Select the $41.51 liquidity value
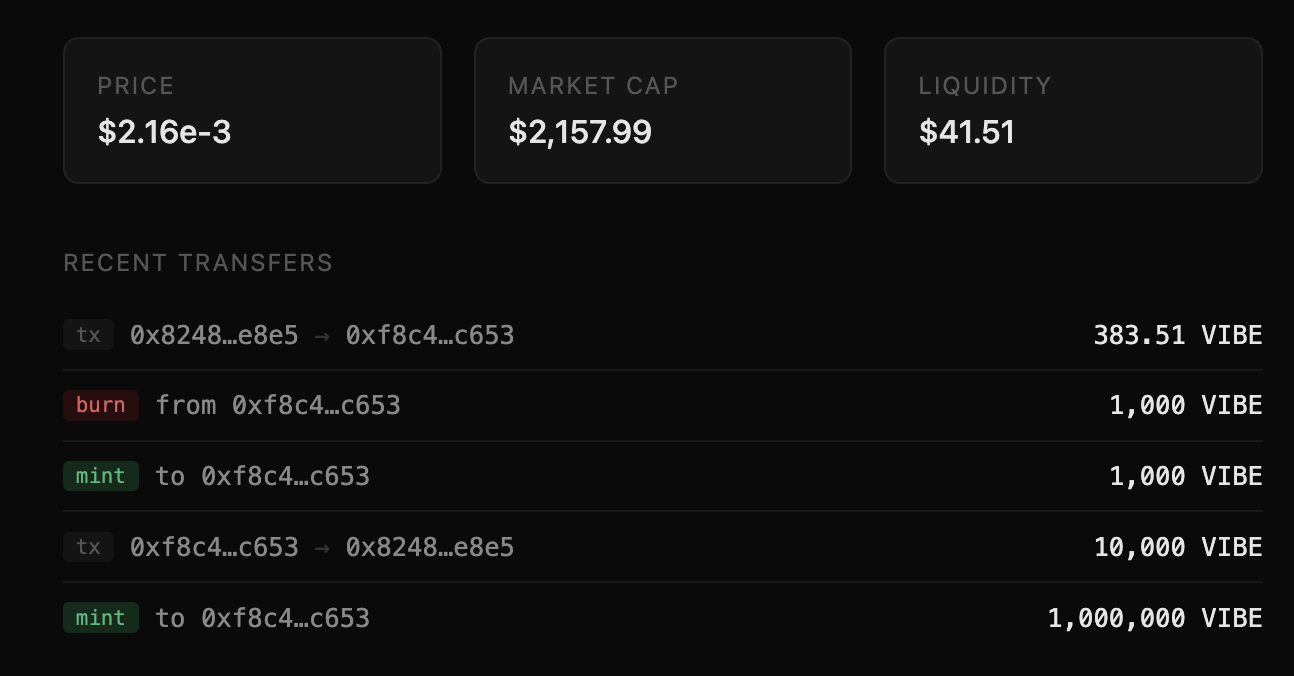Image resolution: width=1294 pixels, height=676 pixels. pyautogui.click(x=967, y=131)
